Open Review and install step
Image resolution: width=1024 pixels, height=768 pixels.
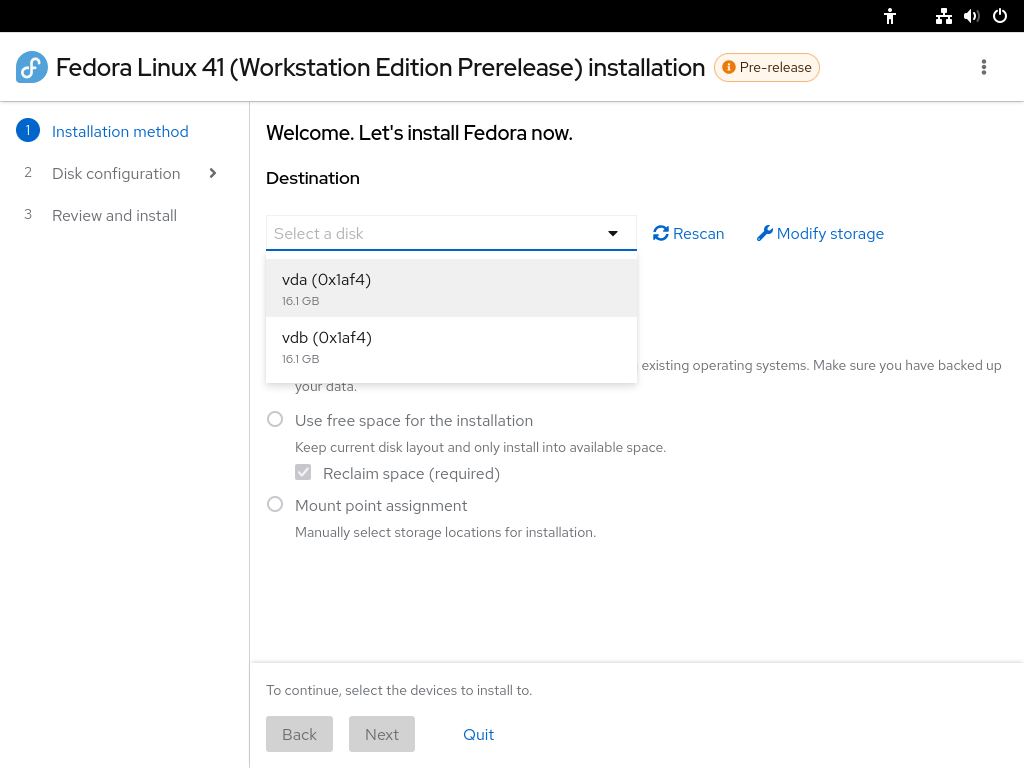pos(114,216)
